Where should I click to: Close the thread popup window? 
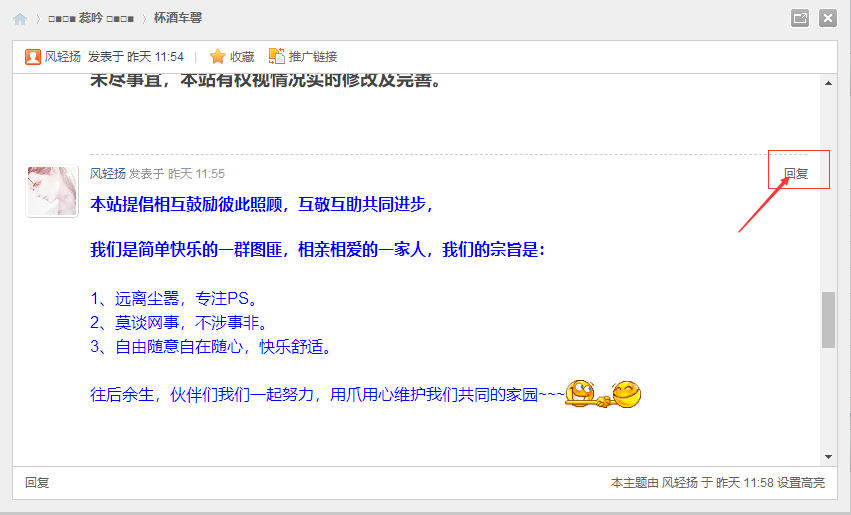pyautogui.click(x=828, y=18)
